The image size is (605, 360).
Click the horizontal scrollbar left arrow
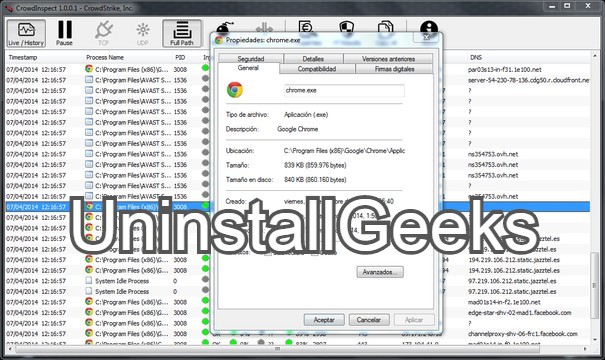(x=9, y=349)
